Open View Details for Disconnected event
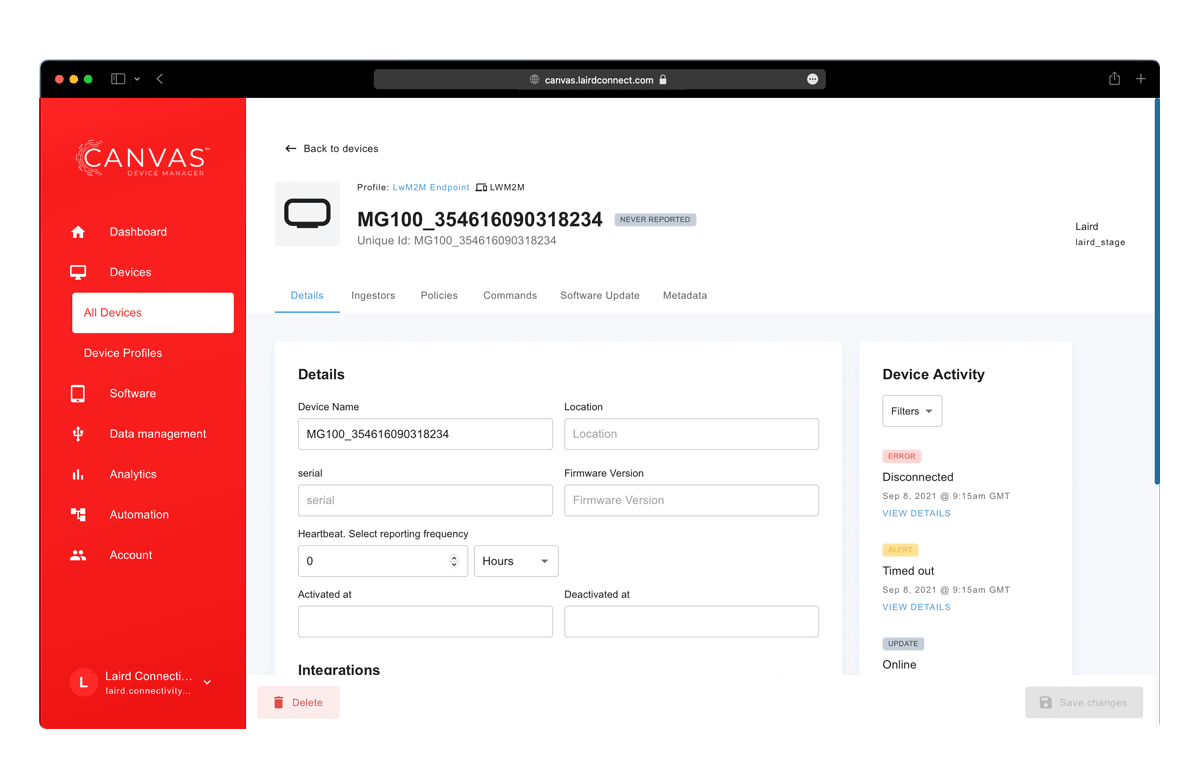This screenshot has width=1200, height=783. 916,514
